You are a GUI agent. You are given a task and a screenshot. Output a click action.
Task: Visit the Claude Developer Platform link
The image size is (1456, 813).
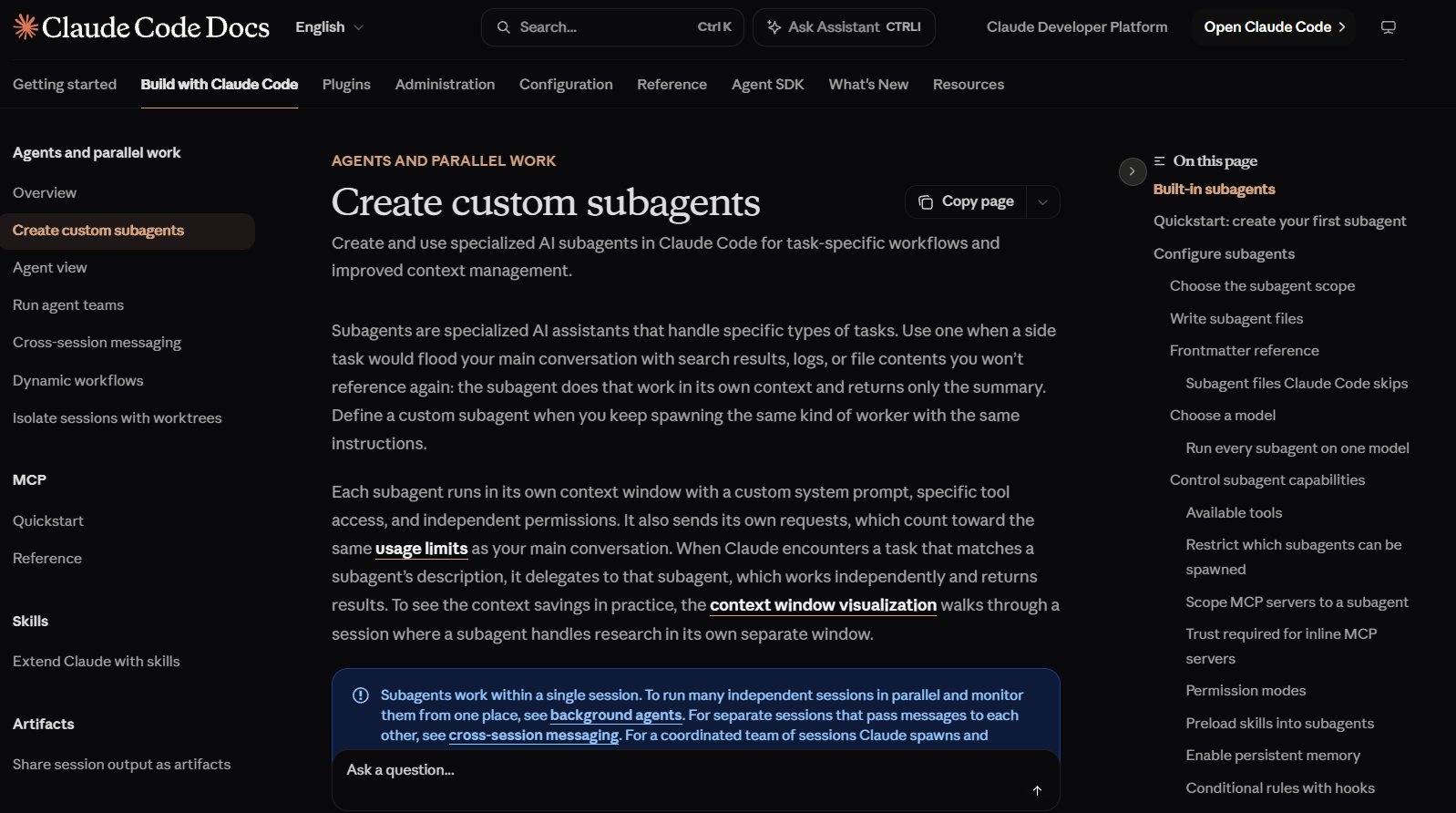[1077, 27]
